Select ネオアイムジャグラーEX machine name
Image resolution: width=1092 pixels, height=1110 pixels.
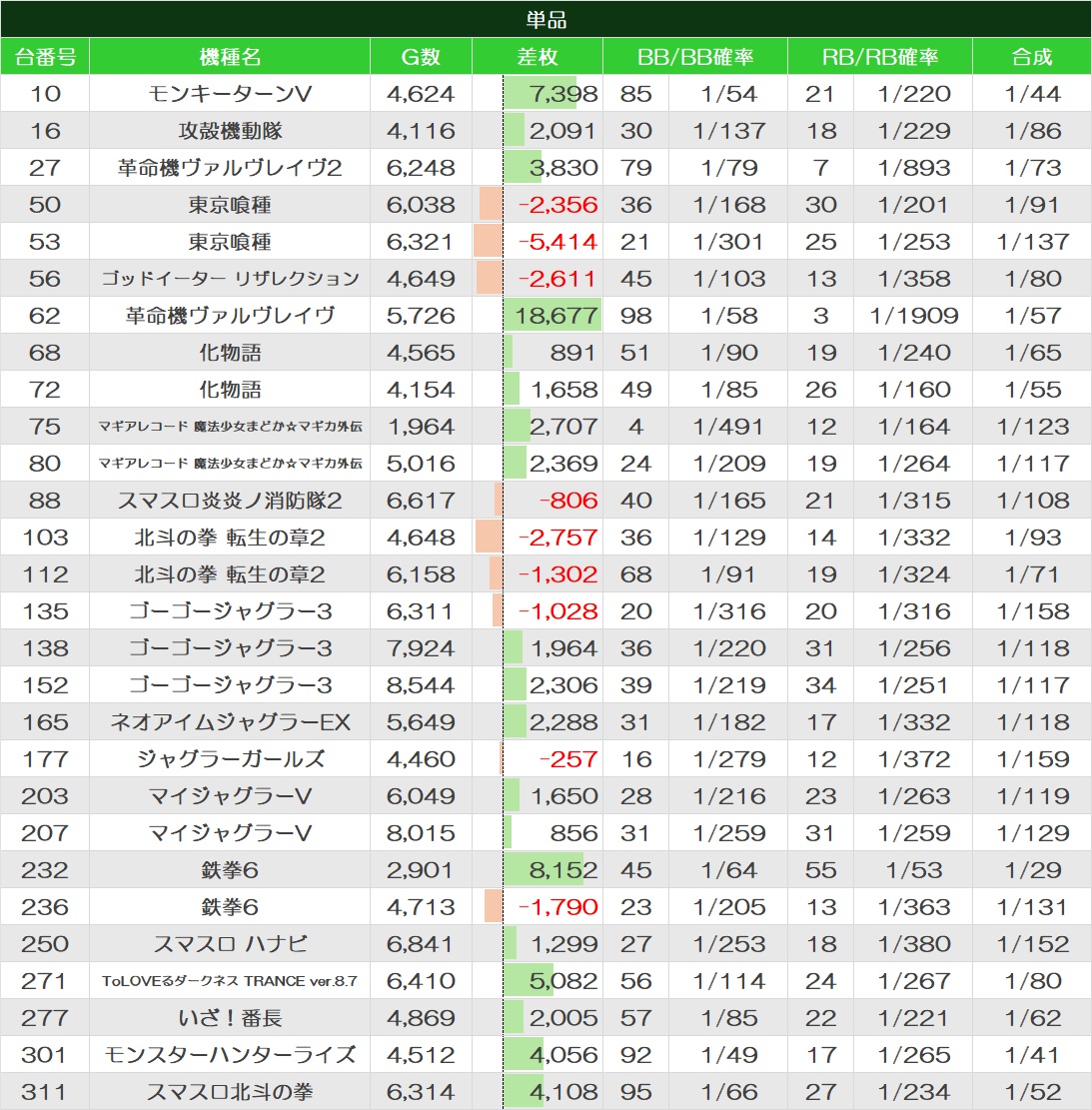(x=230, y=722)
